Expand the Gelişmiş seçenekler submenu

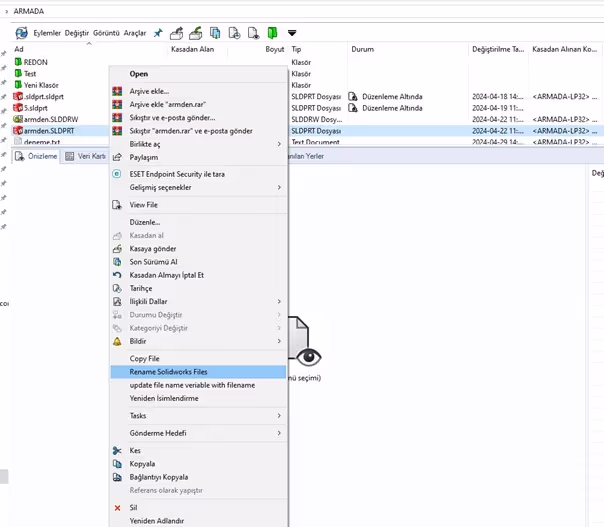pyautogui.click(x=199, y=187)
